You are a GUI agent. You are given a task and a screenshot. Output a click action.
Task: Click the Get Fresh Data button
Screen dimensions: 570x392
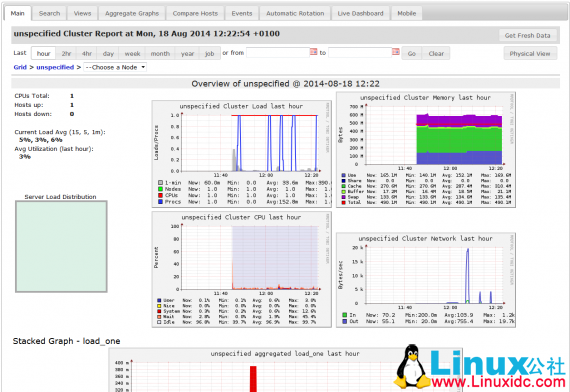click(527, 35)
